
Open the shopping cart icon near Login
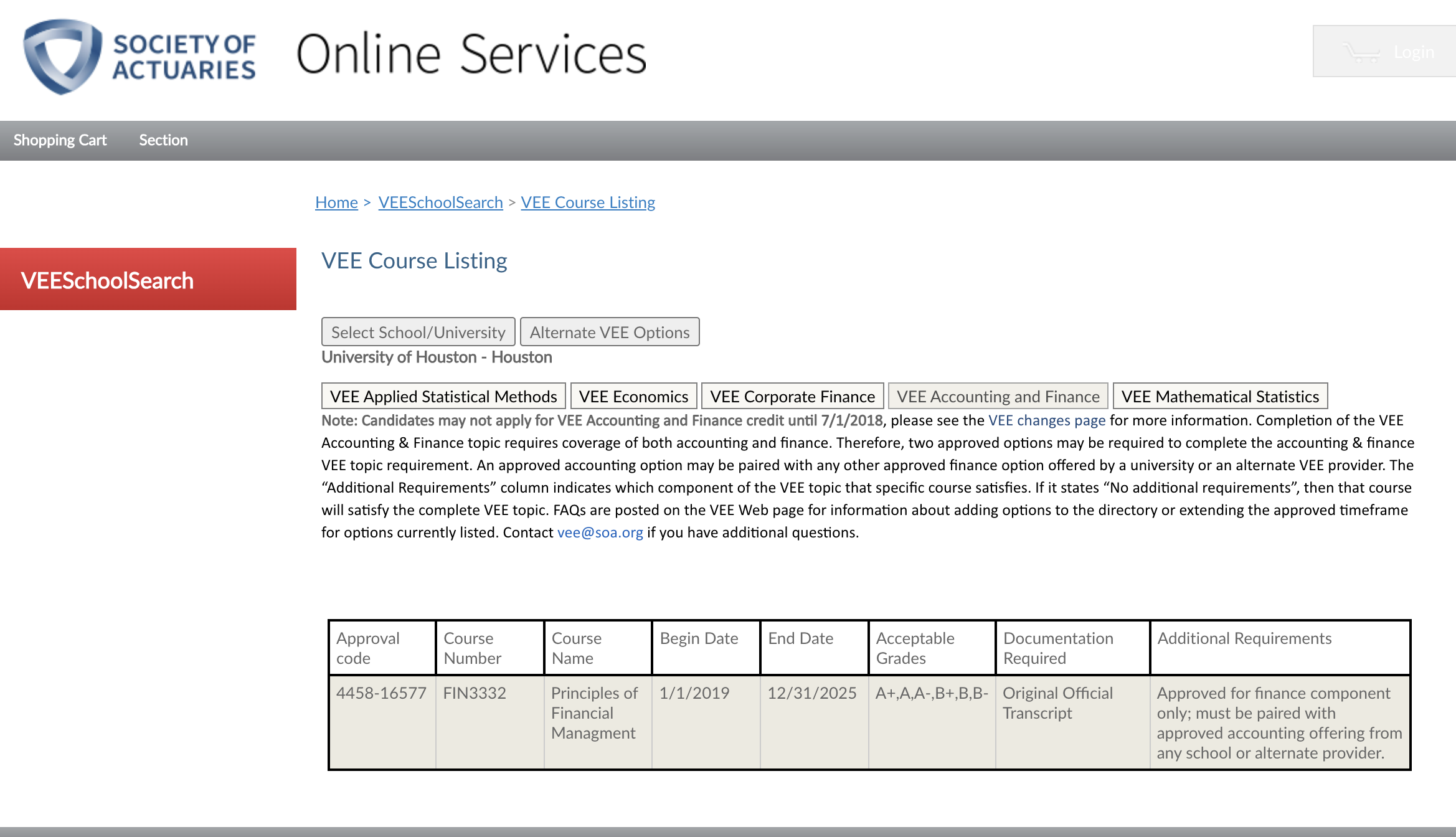(x=1361, y=52)
